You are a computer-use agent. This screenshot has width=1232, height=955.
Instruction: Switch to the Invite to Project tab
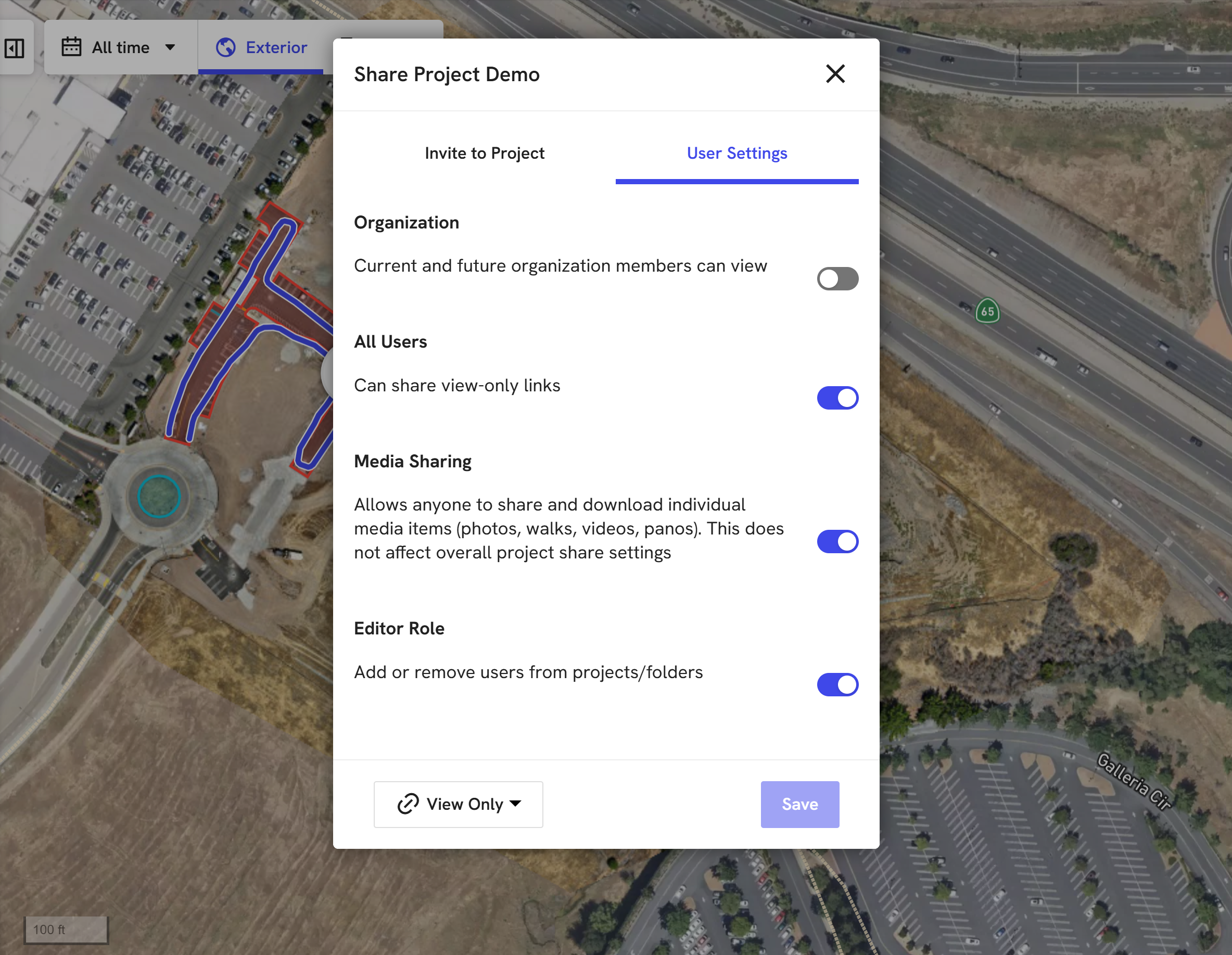click(484, 154)
